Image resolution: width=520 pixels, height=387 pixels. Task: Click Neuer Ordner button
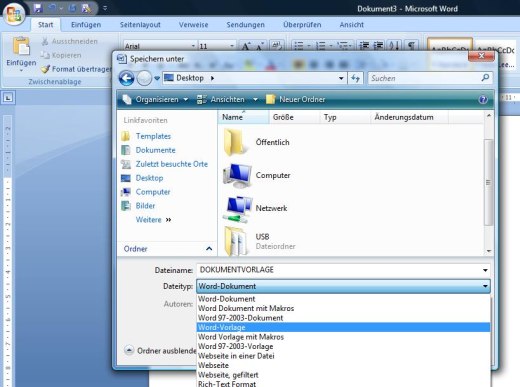point(296,99)
